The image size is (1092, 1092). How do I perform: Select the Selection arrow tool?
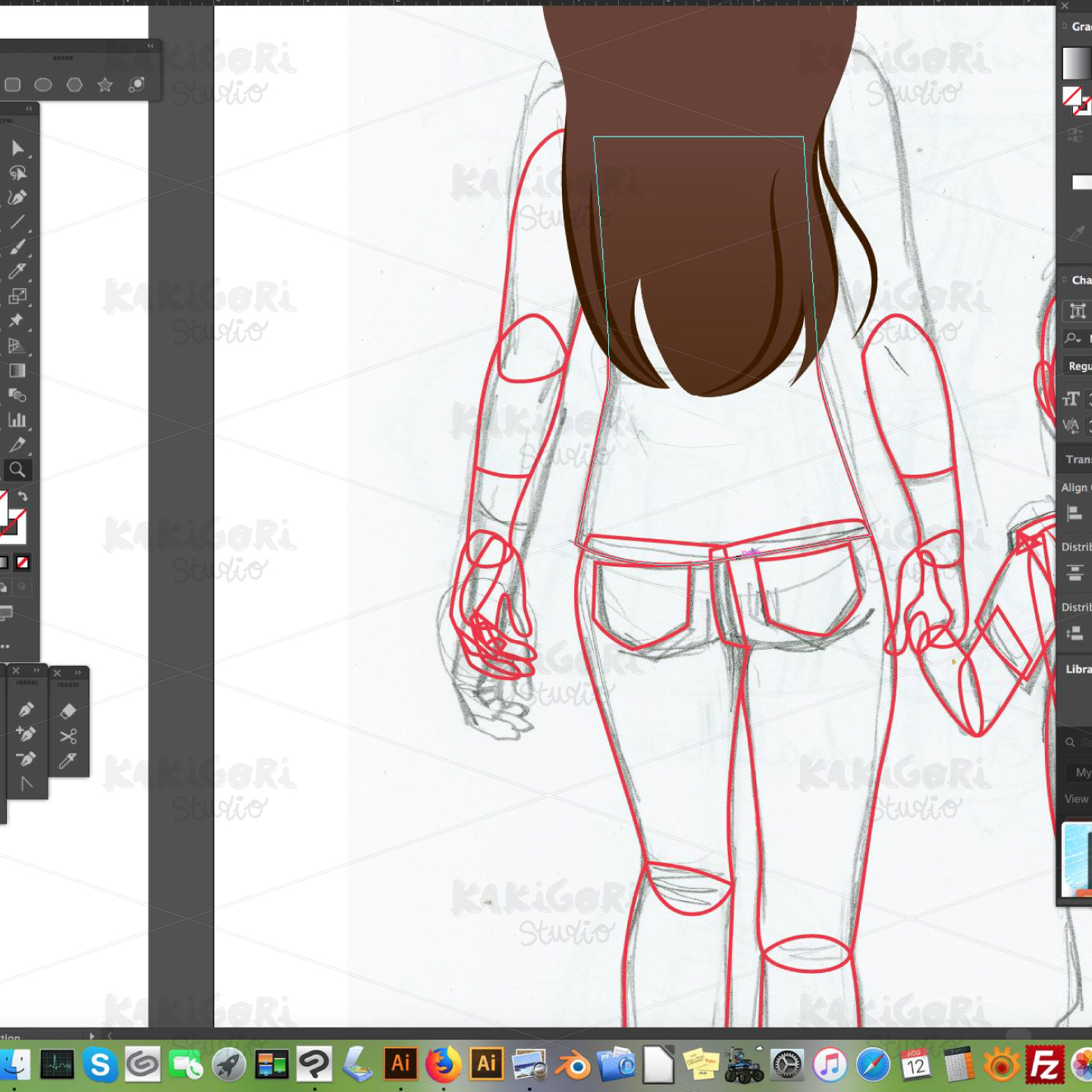19,149
